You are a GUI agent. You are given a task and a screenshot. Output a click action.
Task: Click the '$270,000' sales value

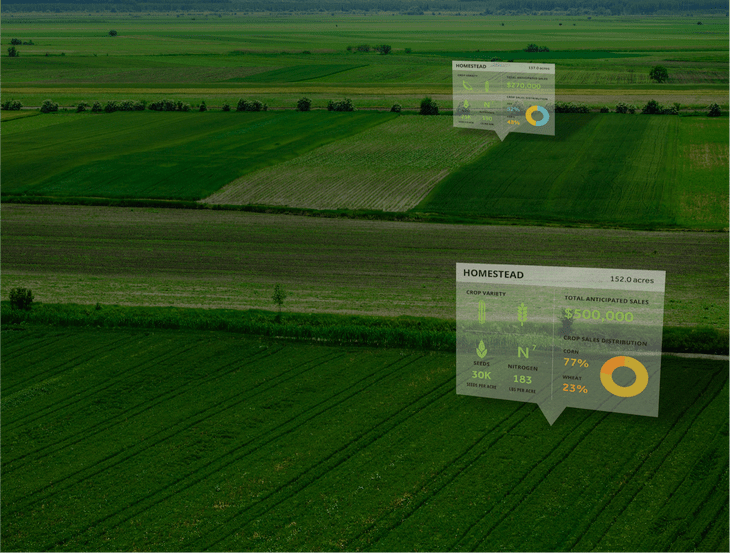tap(524, 86)
